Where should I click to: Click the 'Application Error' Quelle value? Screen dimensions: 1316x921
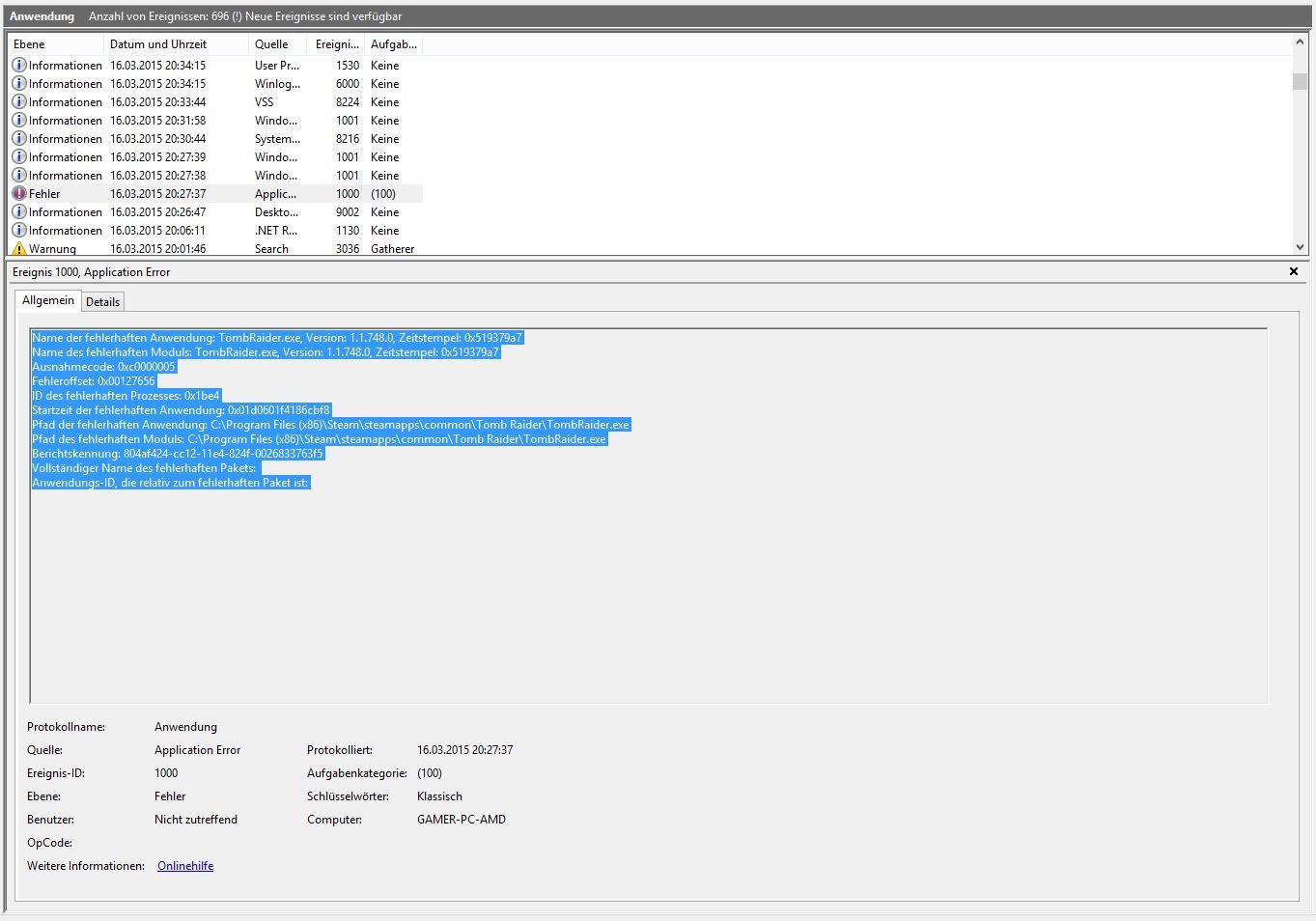click(197, 750)
